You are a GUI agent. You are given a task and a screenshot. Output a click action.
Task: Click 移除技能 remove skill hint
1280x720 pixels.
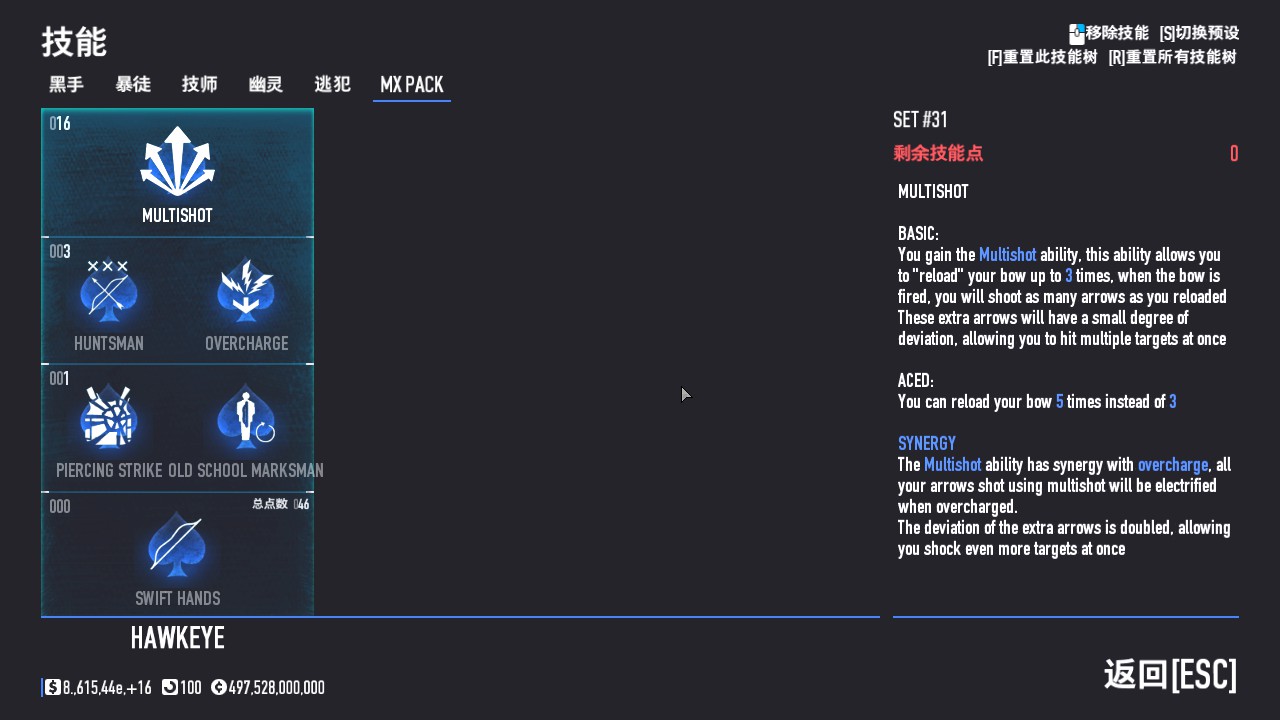(x=1117, y=33)
